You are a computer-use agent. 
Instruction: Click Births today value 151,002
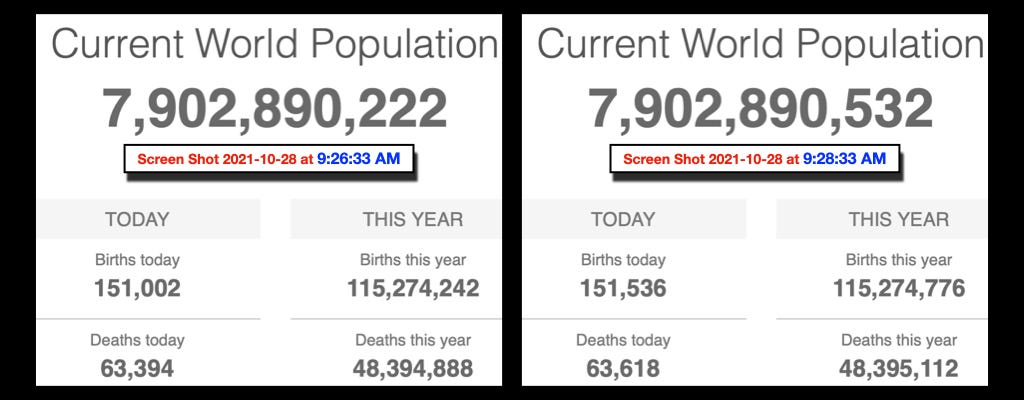tap(137, 288)
